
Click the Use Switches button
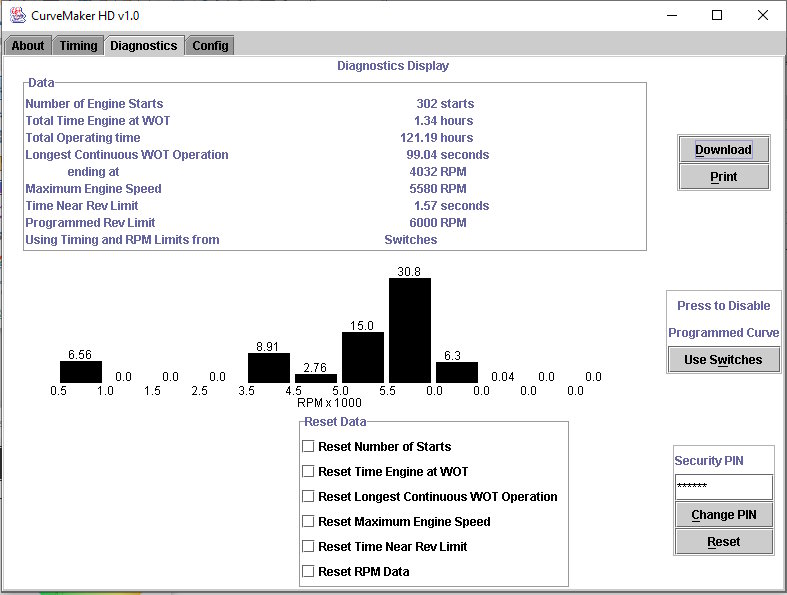723,360
